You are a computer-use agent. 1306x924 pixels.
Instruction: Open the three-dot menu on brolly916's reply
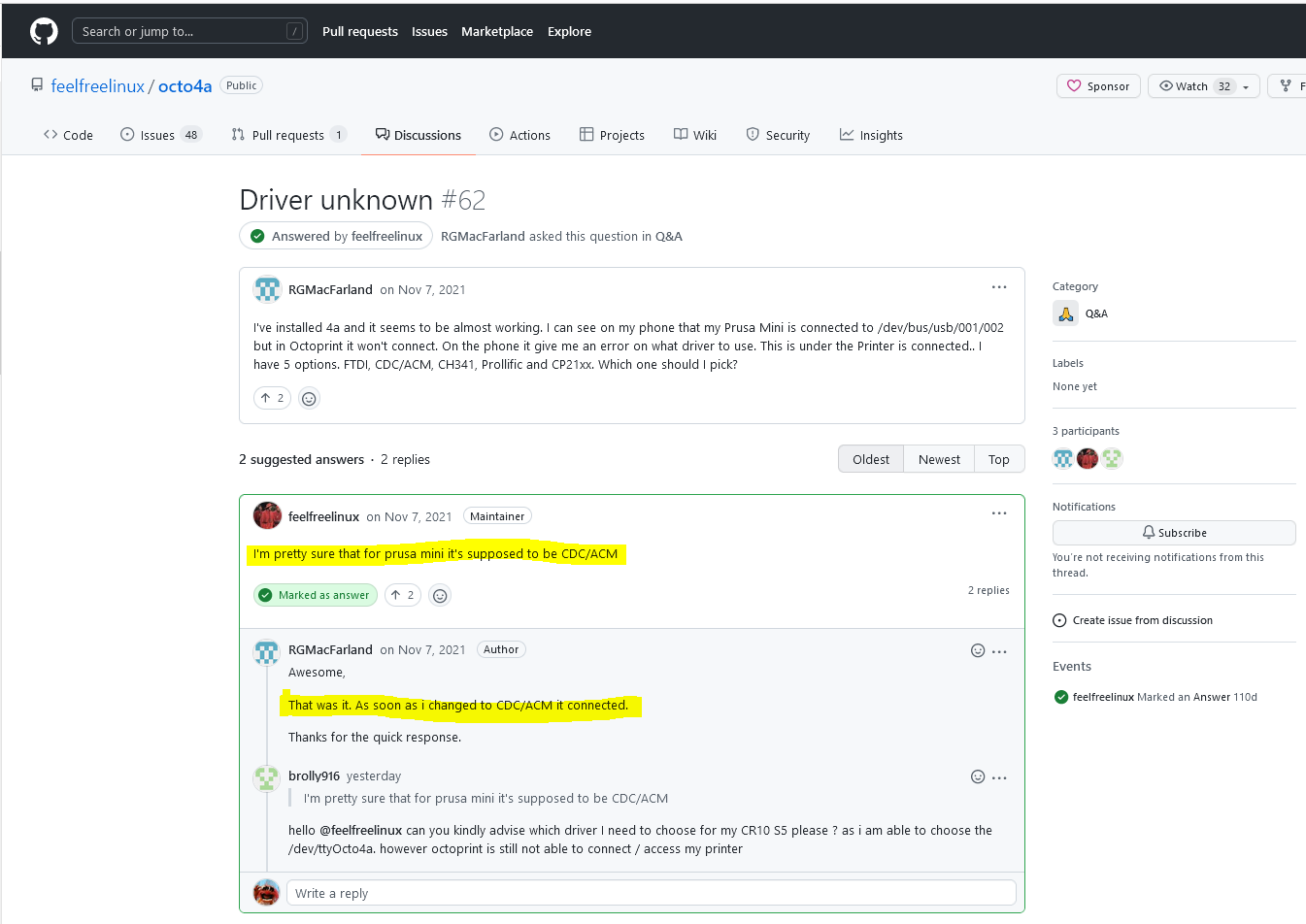(1000, 777)
